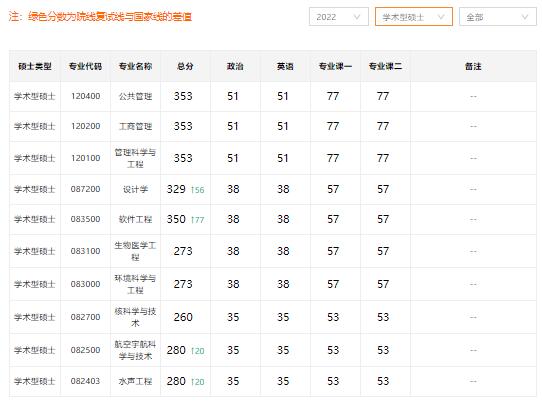Select the 工商管理 major name
This screenshot has width=542, height=402.
point(136,127)
